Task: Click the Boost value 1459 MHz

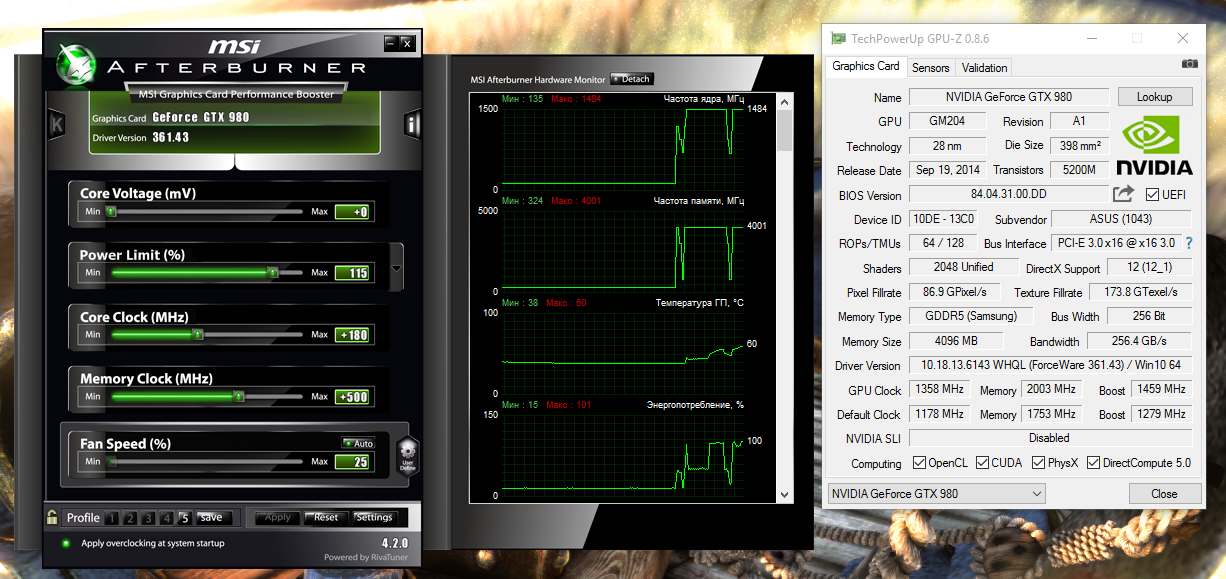Action: click(1161, 389)
